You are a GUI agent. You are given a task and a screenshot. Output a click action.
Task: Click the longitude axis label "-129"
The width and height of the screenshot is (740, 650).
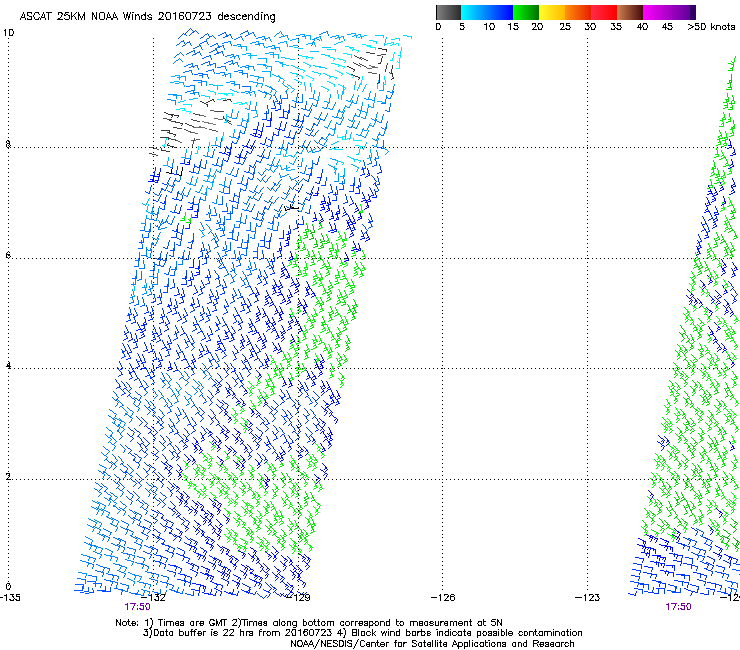[299, 598]
